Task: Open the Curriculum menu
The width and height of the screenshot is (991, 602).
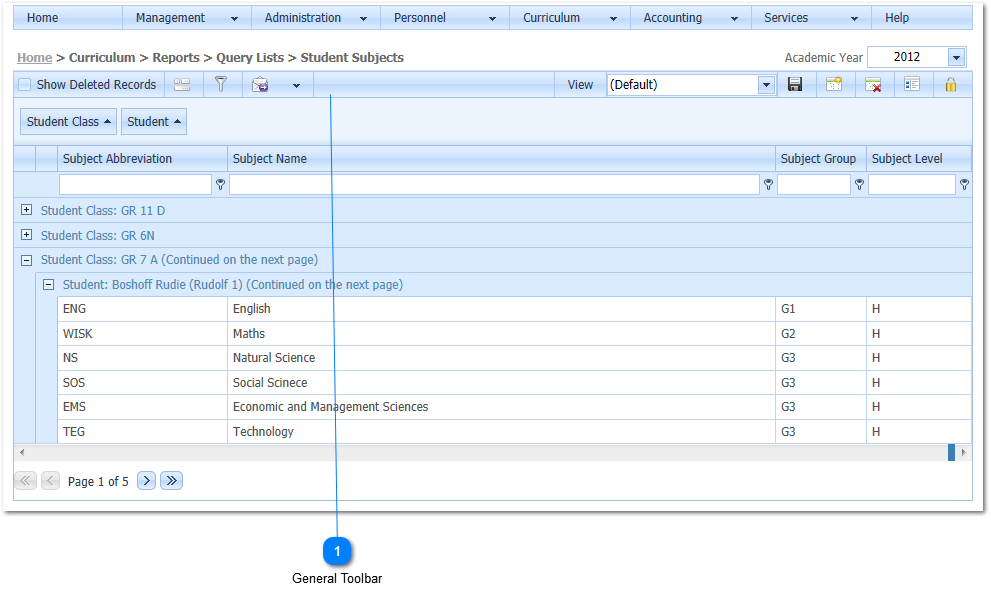Action: tap(569, 18)
